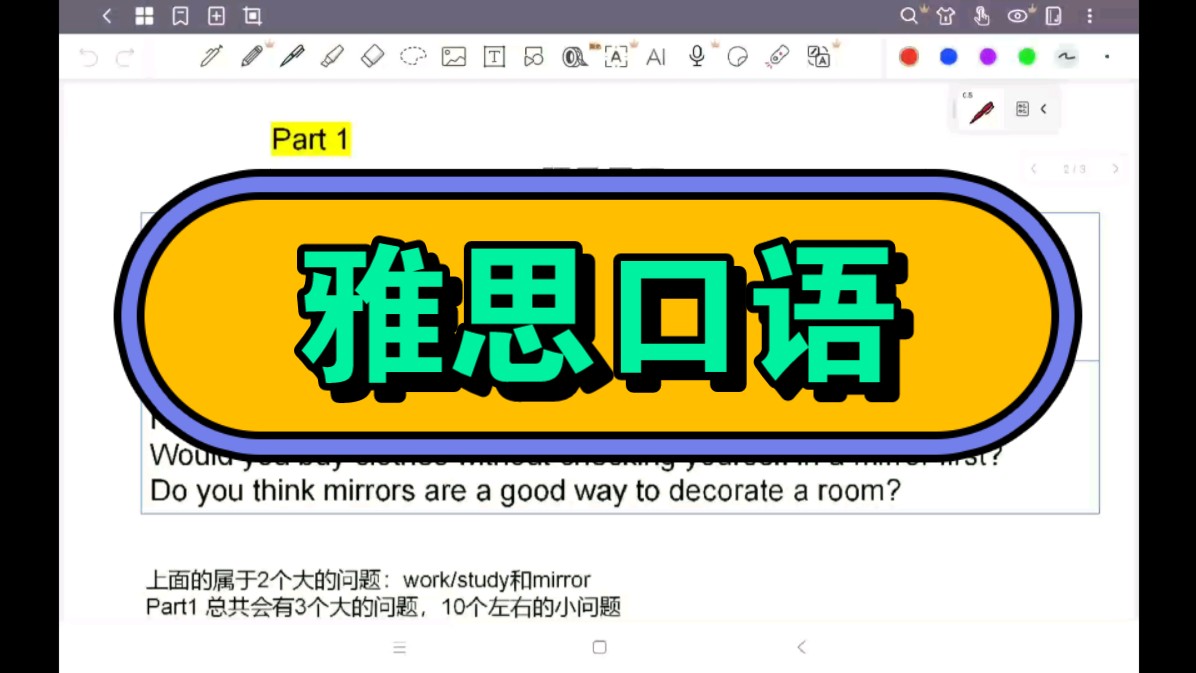
Task: Open the AI assistant
Action: tap(656, 56)
